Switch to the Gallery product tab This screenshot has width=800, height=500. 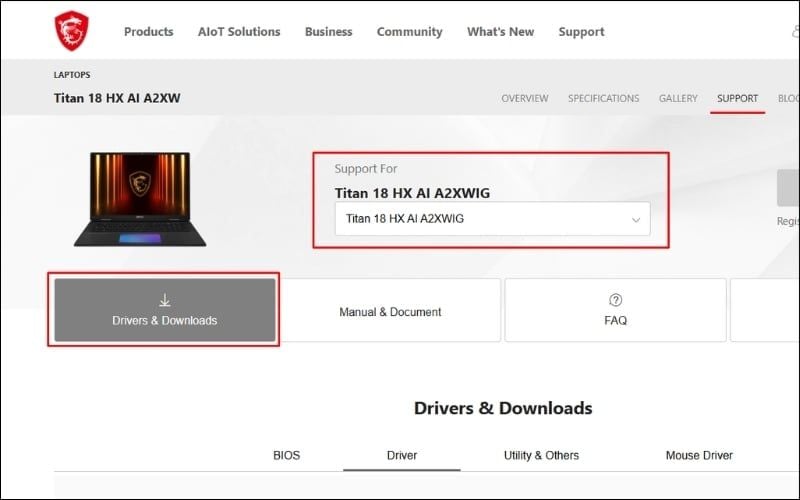click(x=678, y=98)
